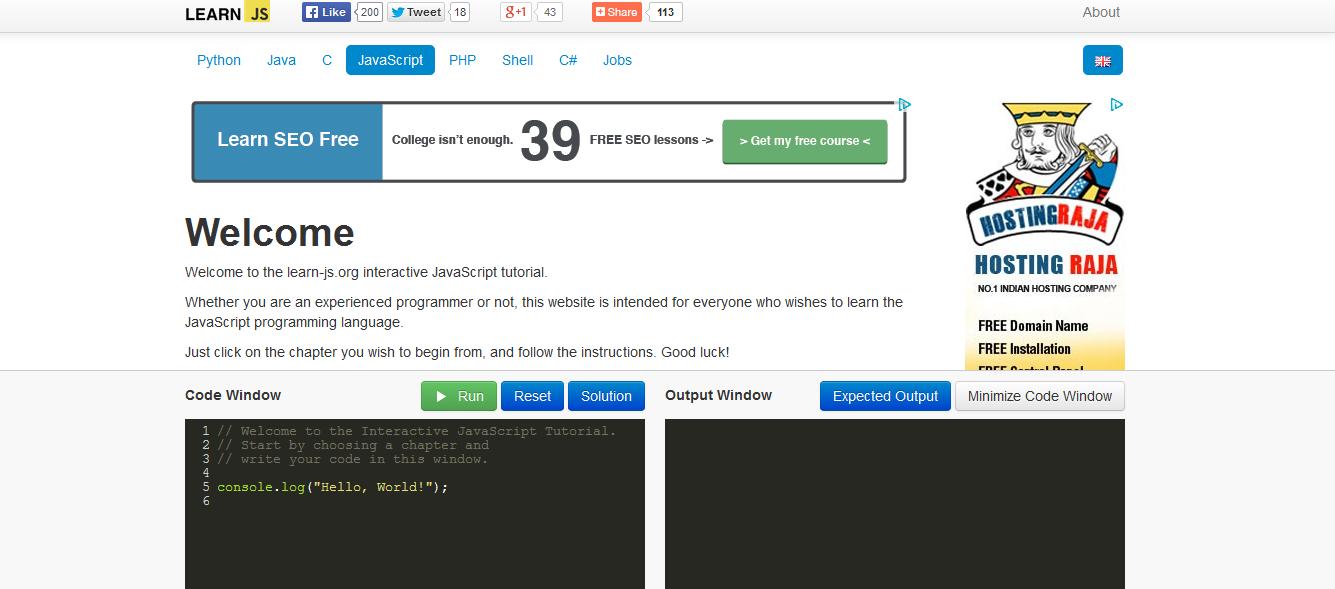The image size is (1335, 589).
Task: Click the Reset button
Action: [x=532, y=395]
